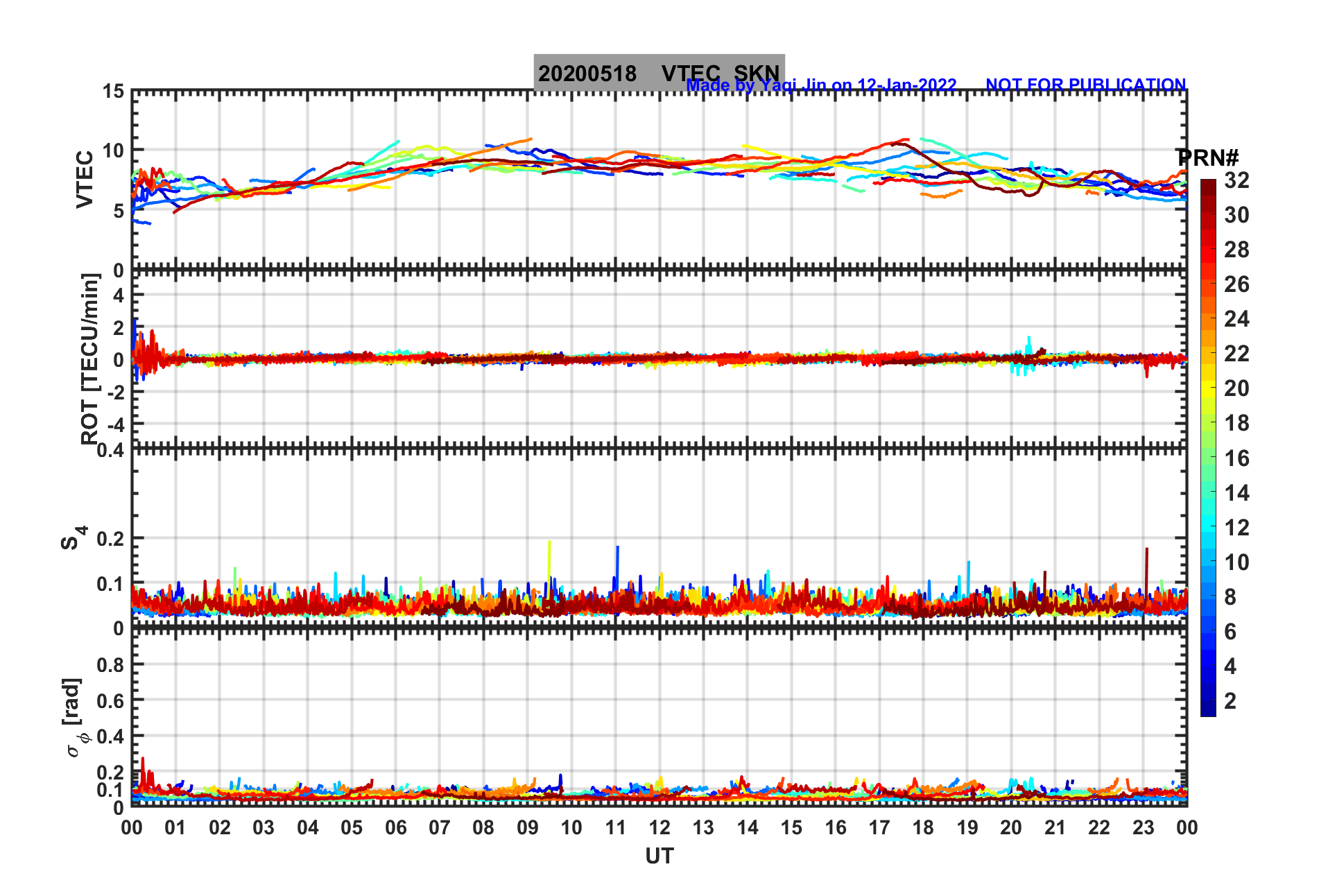Click the x-axis hour label '19'
This screenshot has height=896, width=1319.
point(967,827)
